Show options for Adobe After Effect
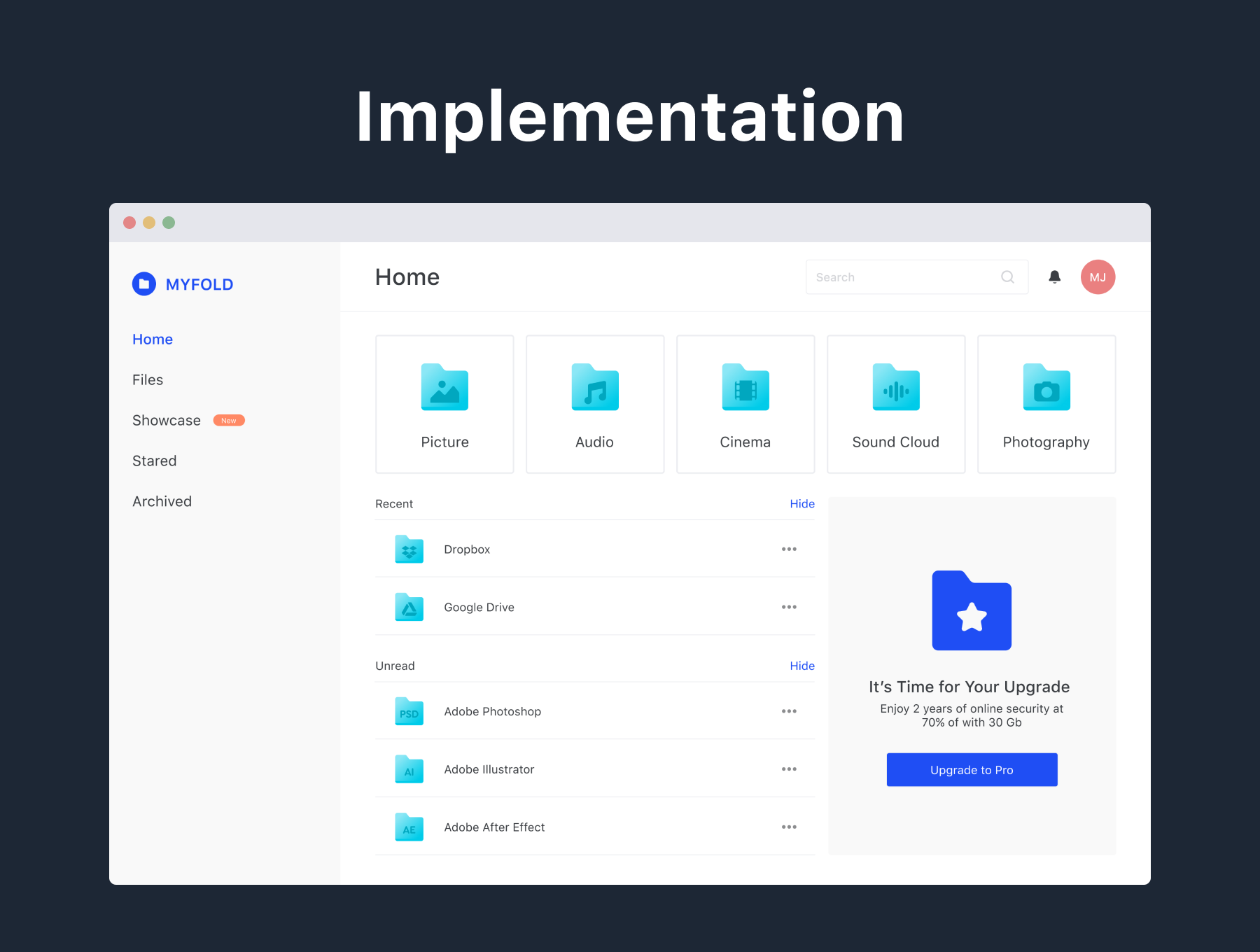Viewport: 1260px width, 952px height. 789,827
